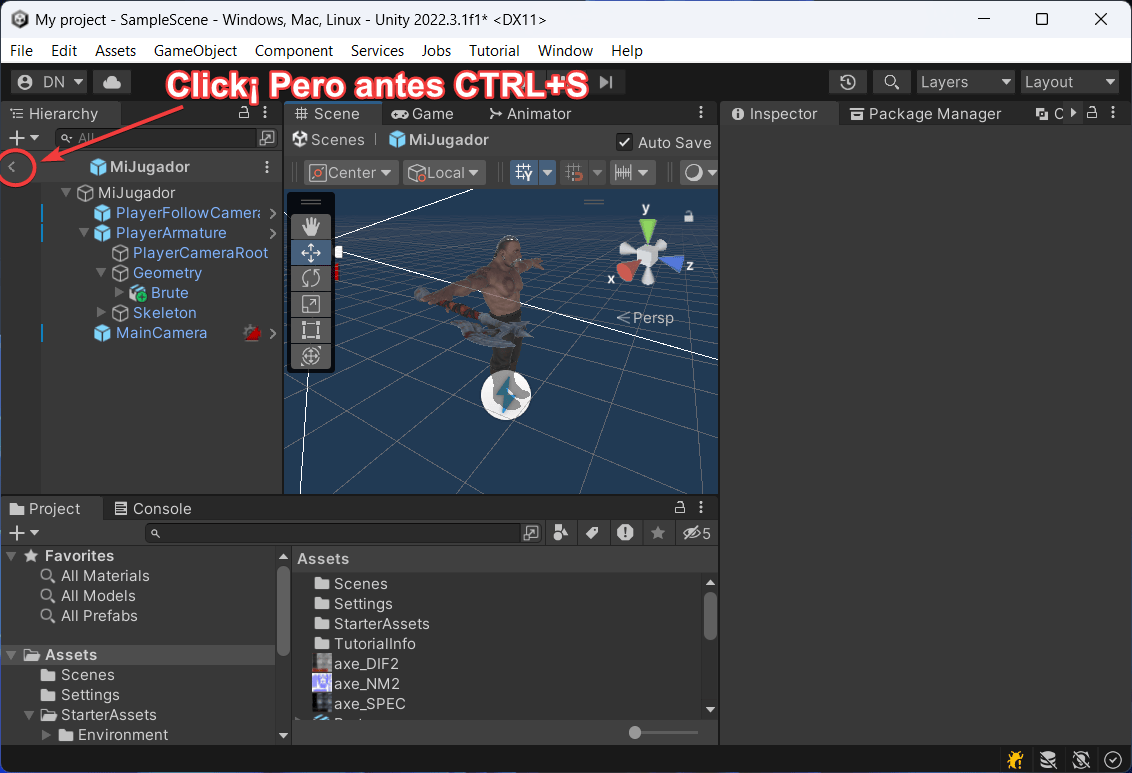Toggle hidden packages visibility count icon

coord(697,533)
